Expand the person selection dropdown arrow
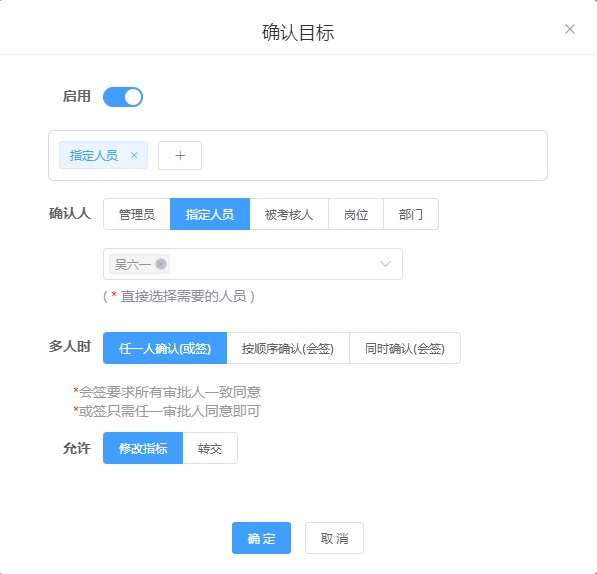The image size is (597, 574). (x=385, y=264)
